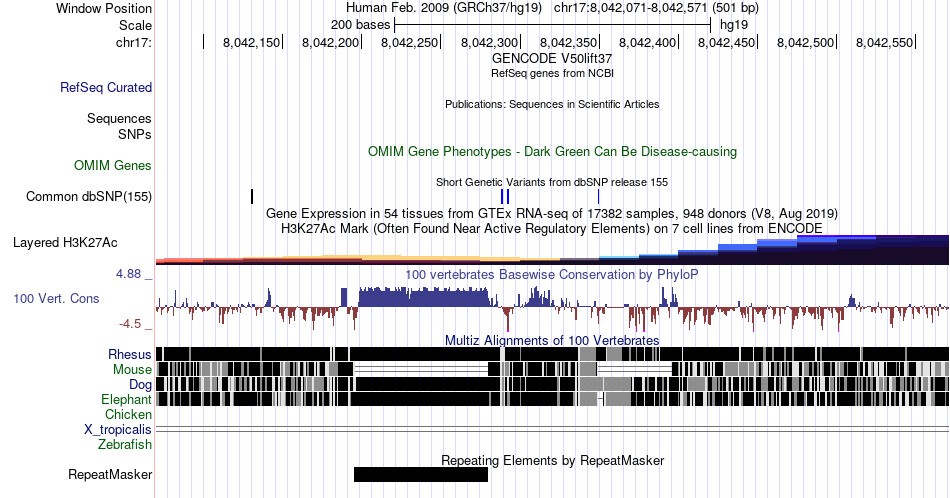This screenshot has width=950, height=498.
Task: Click Publications: Sequences in Scientific Articles title
Action: click(x=552, y=104)
